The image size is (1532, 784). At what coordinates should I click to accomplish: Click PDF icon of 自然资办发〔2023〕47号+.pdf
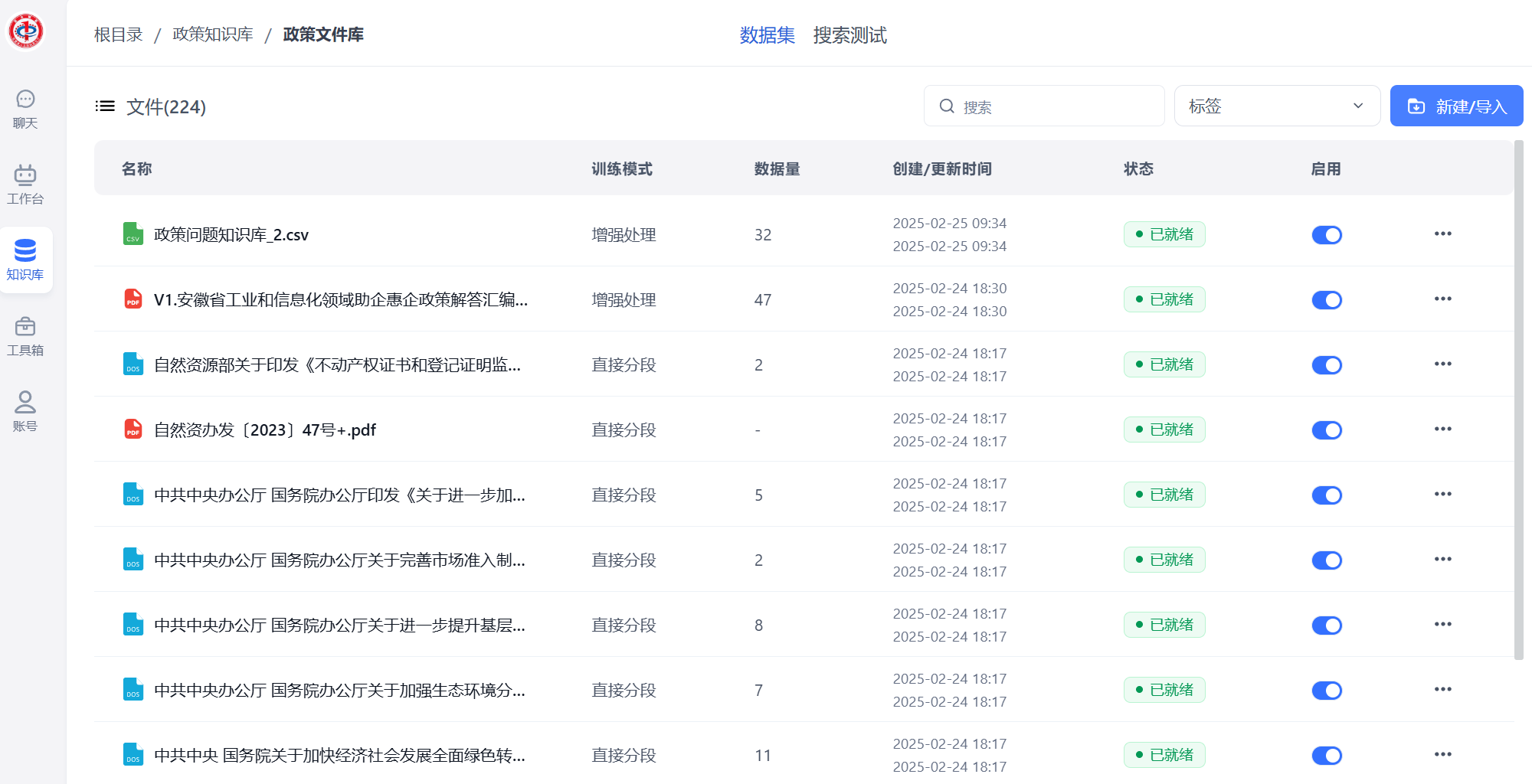click(133, 430)
